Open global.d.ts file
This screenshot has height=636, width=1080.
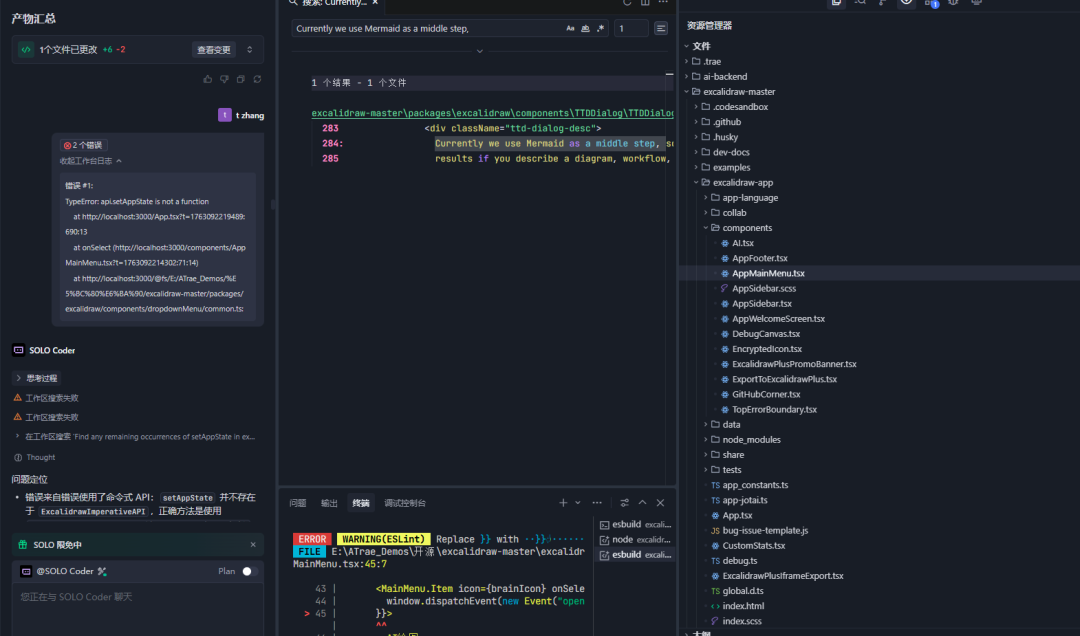[x=742, y=591]
